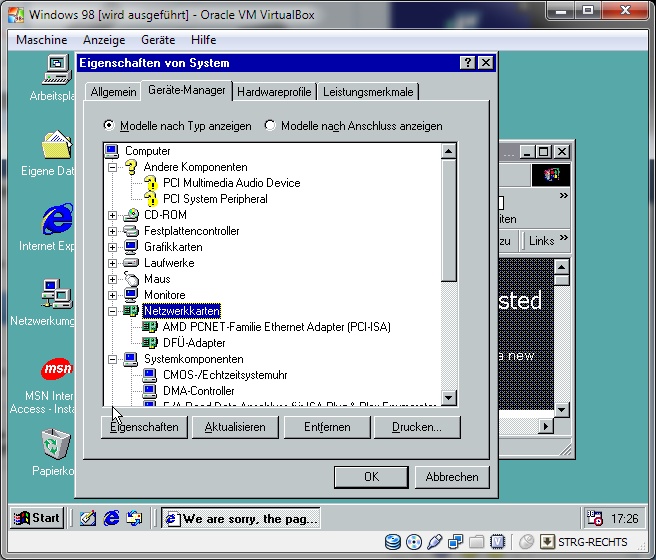The image size is (656, 560).
Task: Click the Papierkorb desktop icon
Action: (56, 444)
